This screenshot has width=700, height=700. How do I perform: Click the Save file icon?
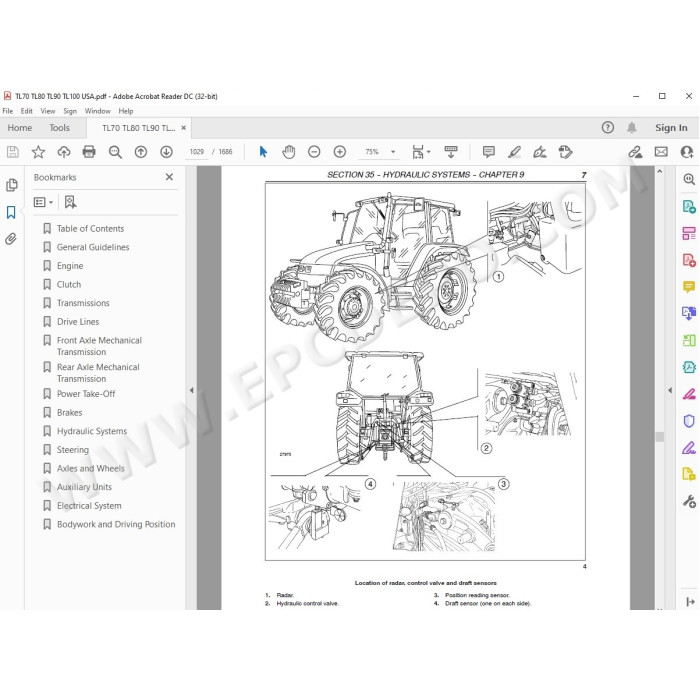(x=12, y=152)
